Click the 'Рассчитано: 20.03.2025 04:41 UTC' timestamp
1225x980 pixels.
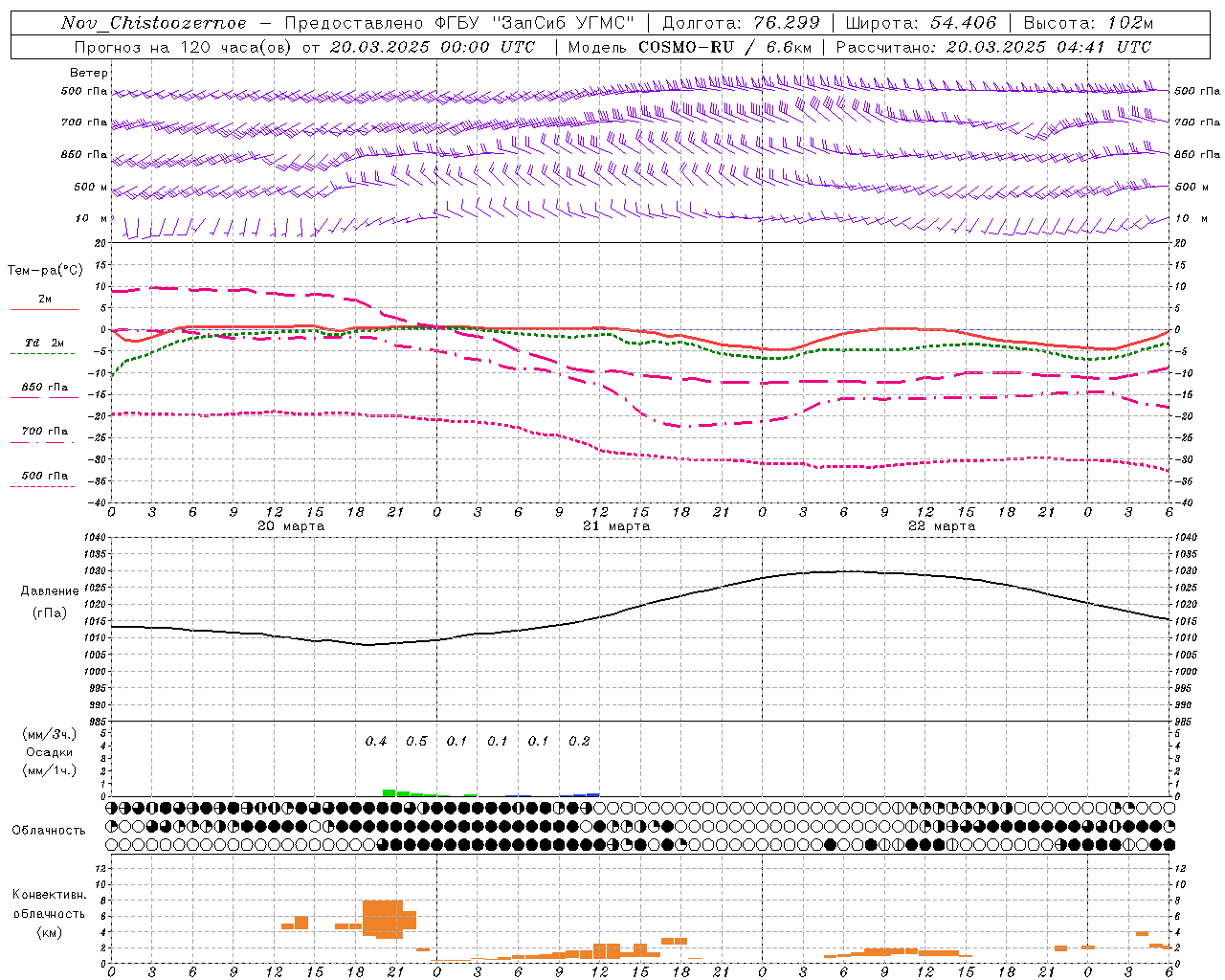click(x=993, y=47)
